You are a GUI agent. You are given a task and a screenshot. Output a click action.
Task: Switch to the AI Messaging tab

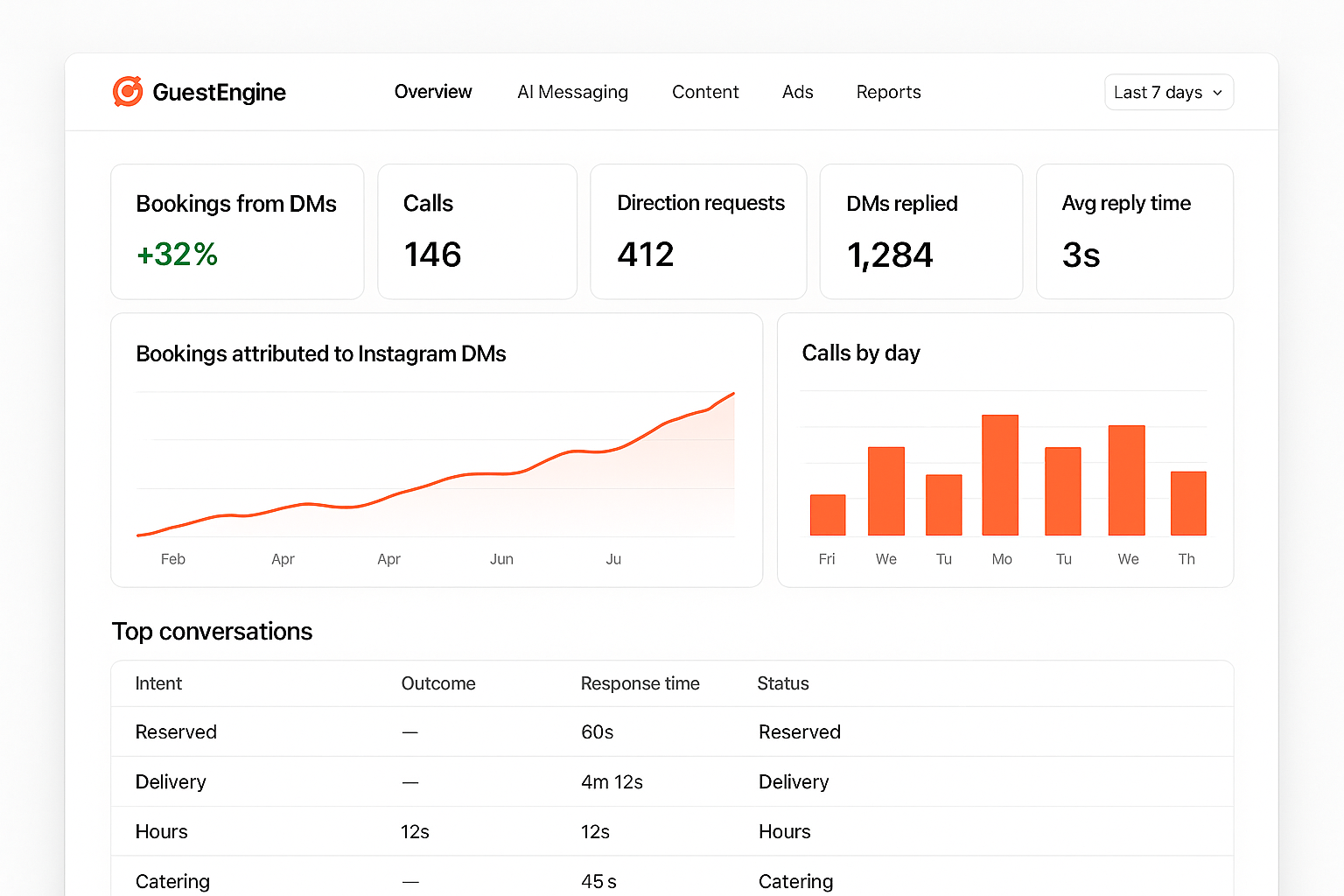click(573, 92)
